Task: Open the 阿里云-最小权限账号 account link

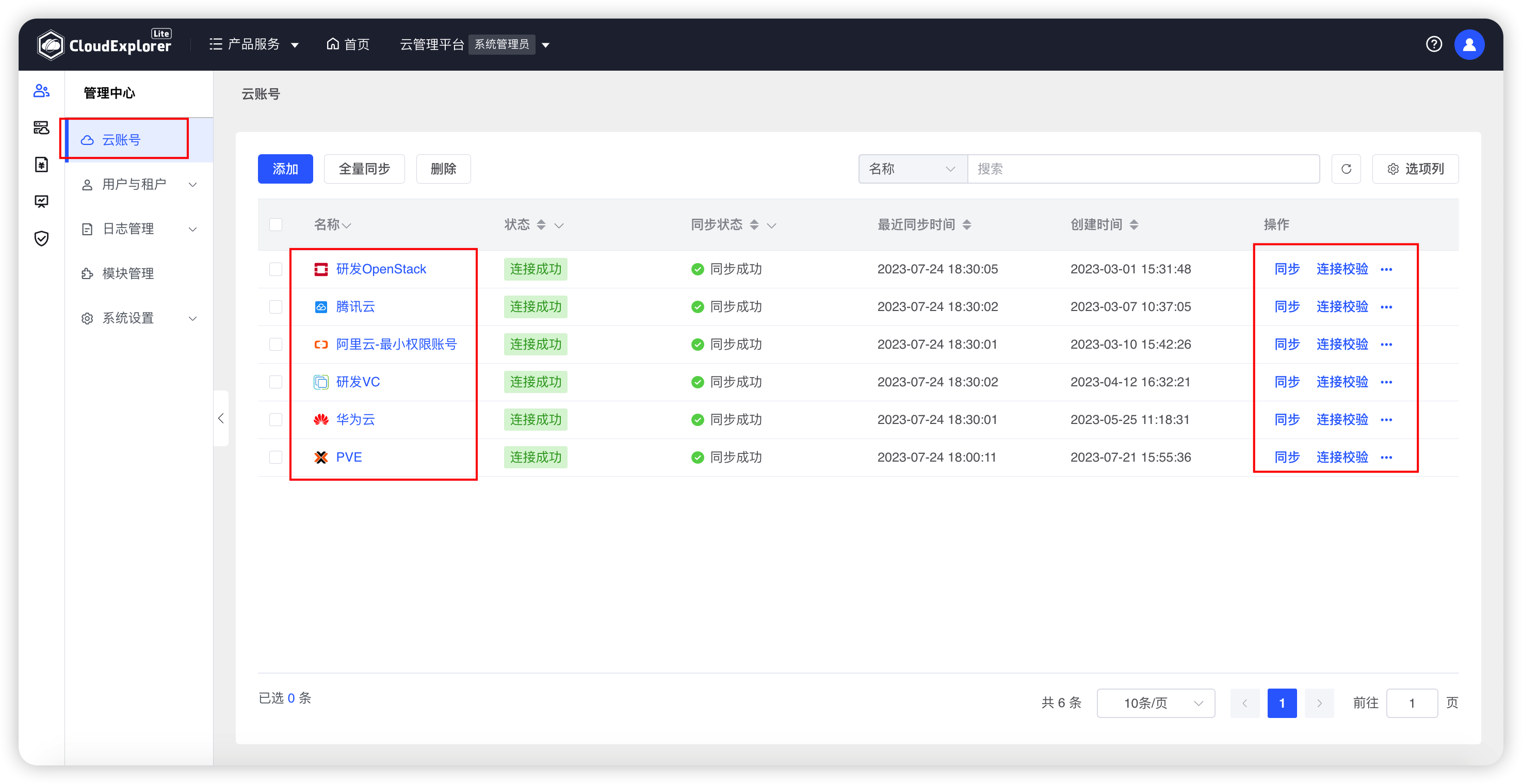Action: pos(396,345)
